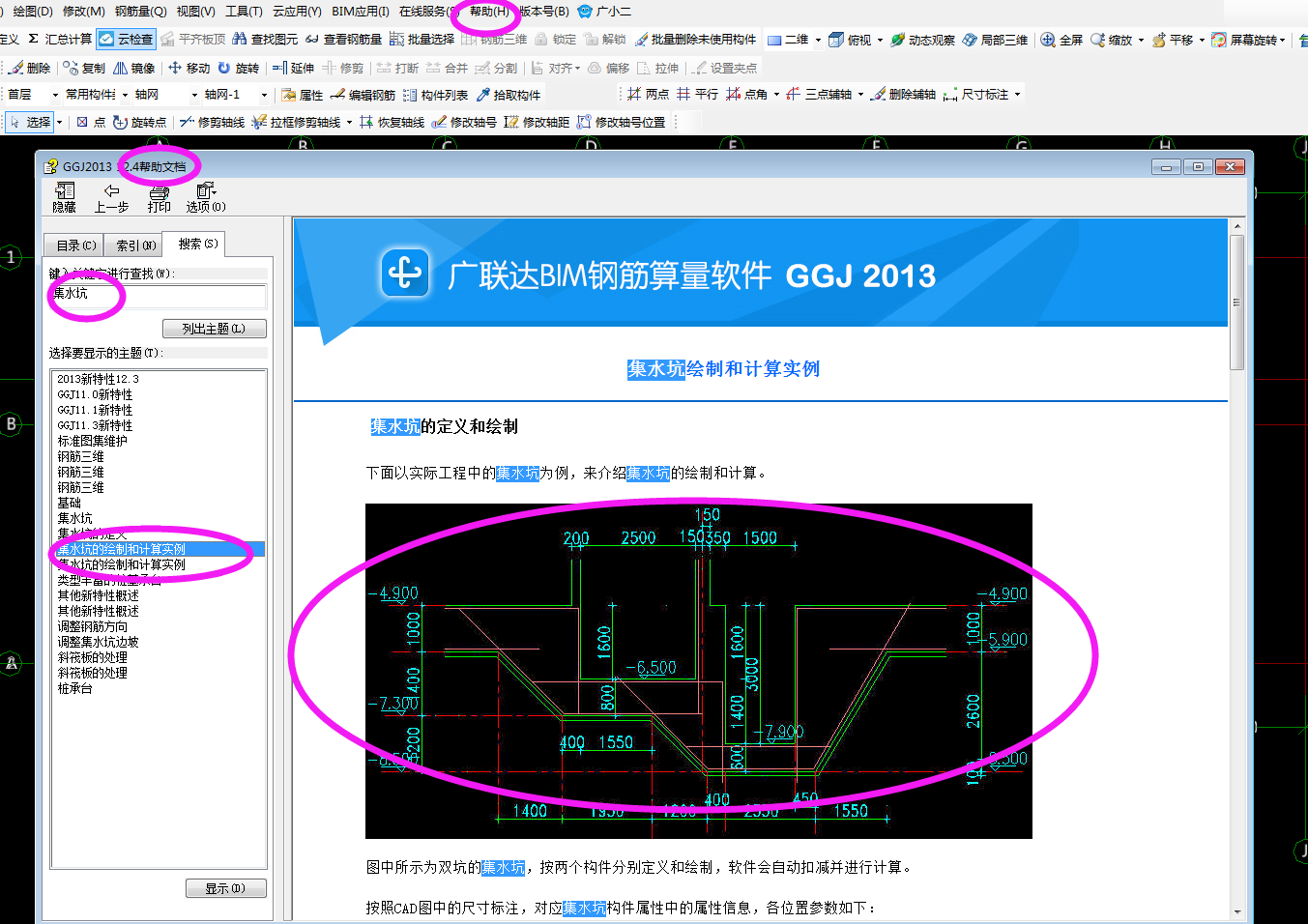Open the 绘图(D) menu
Image resolution: width=1308 pixels, height=924 pixels.
click(33, 12)
